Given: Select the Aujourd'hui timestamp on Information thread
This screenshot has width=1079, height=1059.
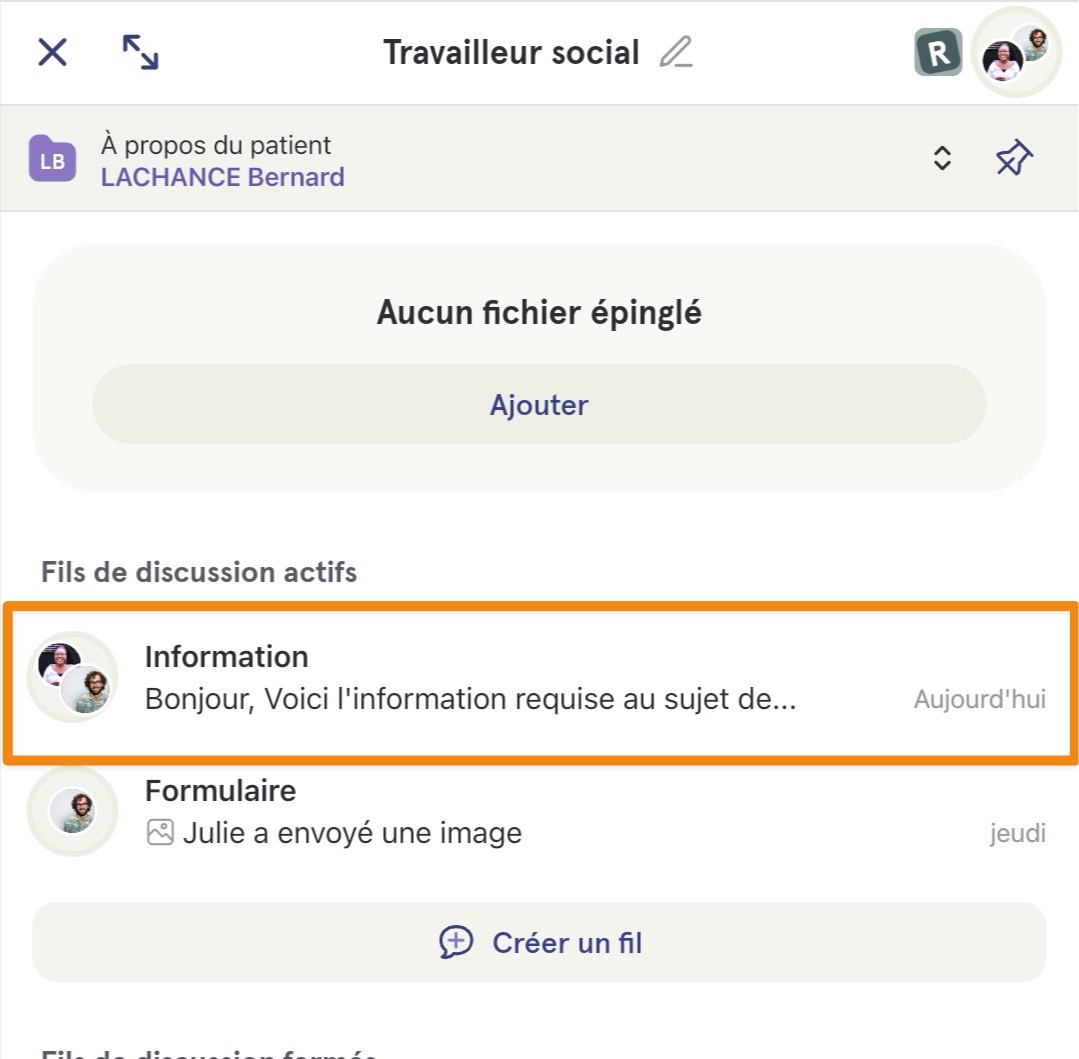Looking at the screenshot, I should [979, 699].
